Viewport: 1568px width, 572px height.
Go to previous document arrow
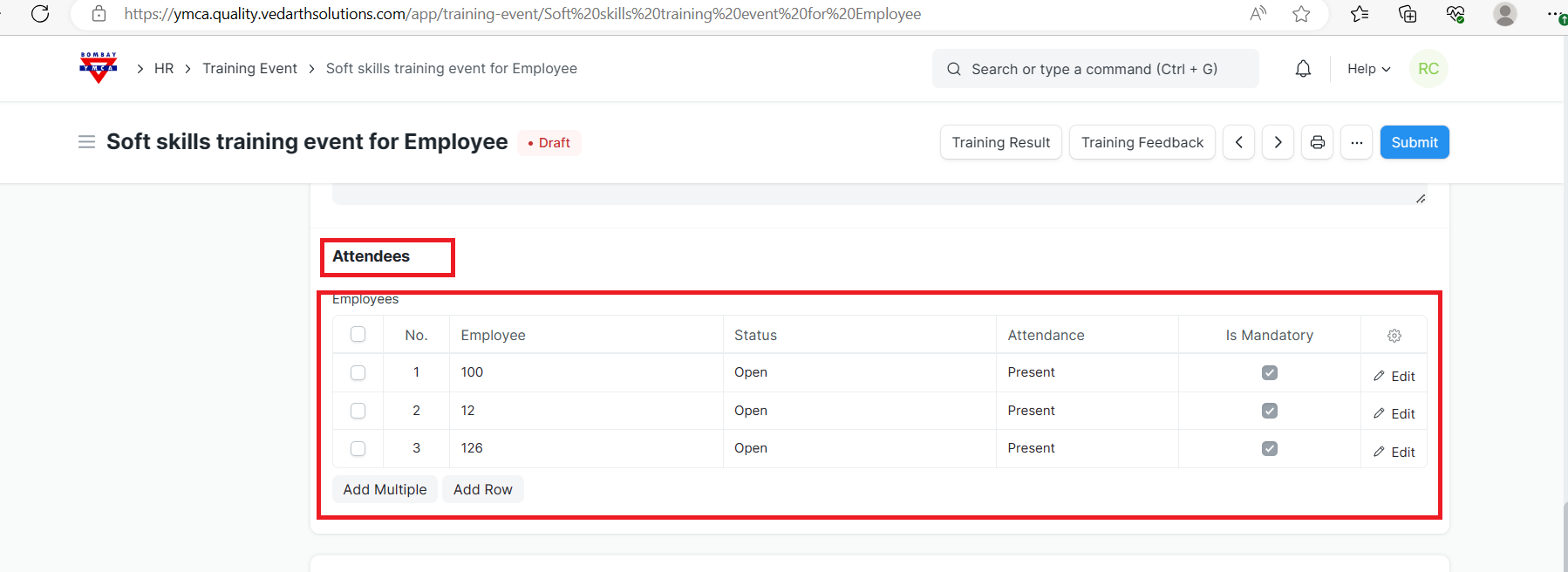point(1238,142)
